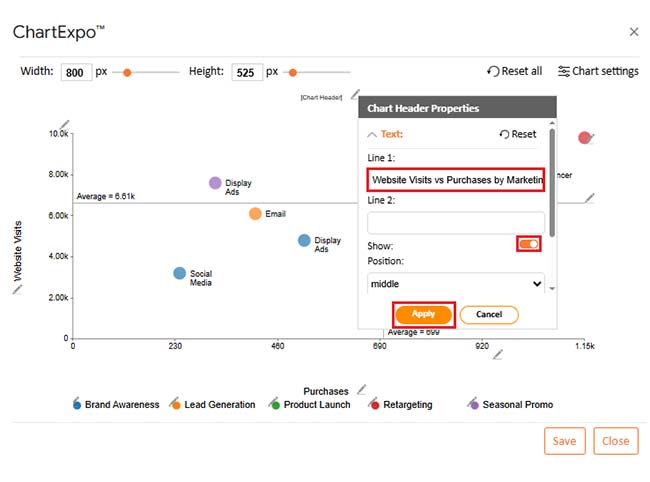Cancel the chart header edits
650x482 pixels.
coord(489,314)
